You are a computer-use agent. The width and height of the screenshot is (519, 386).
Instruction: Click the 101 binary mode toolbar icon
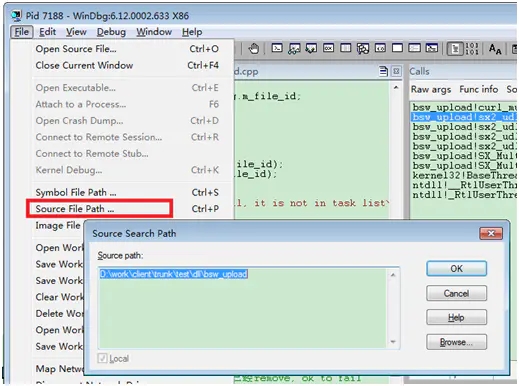pyautogui.click(x=472, y=49)
